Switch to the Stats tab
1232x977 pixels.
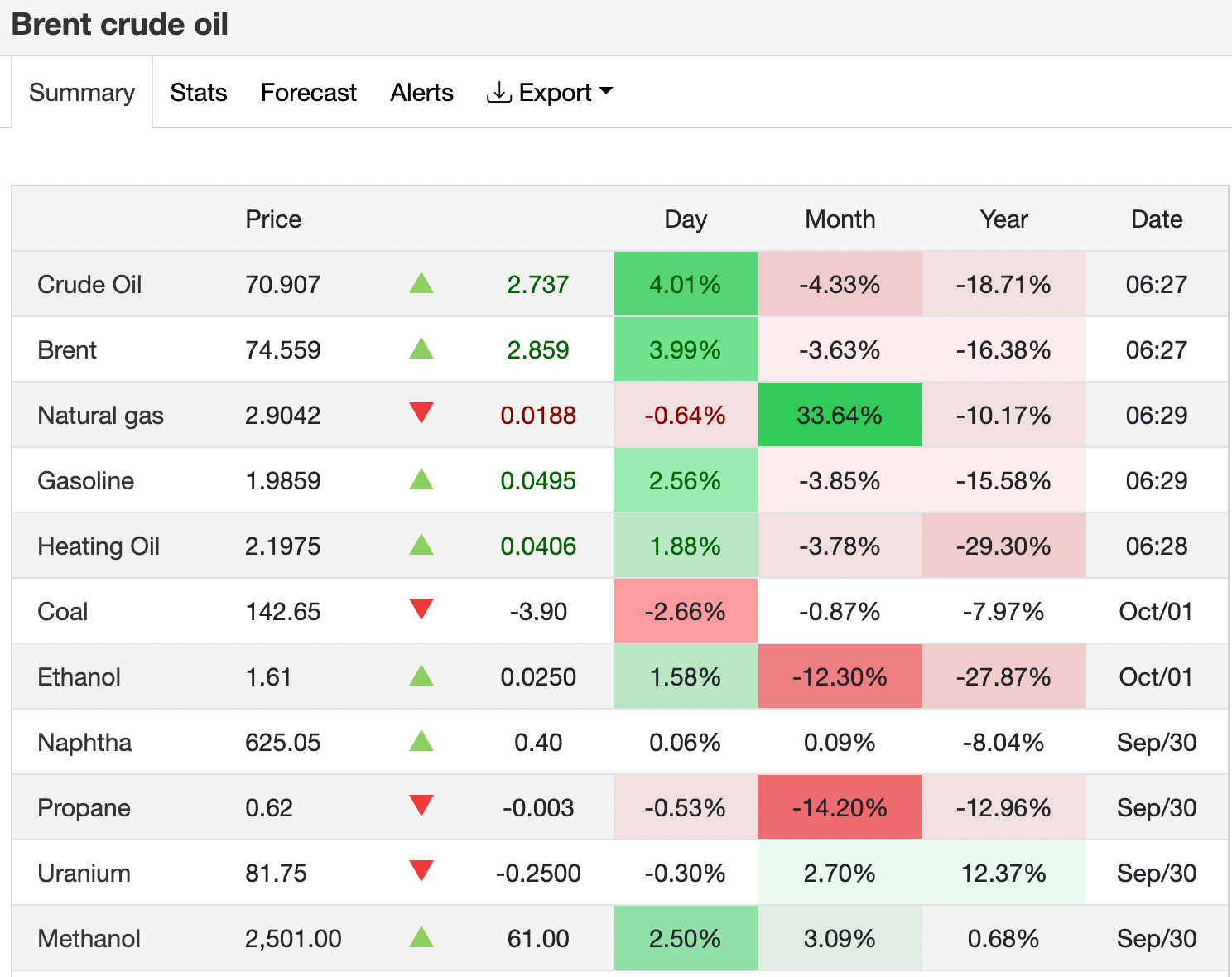pos(199,93)
